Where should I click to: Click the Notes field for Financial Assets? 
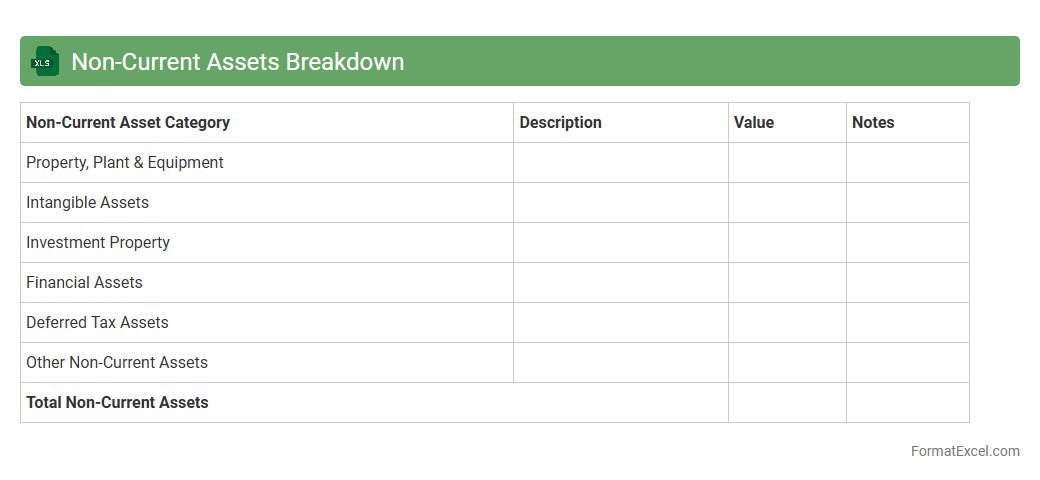click(907, 282)
